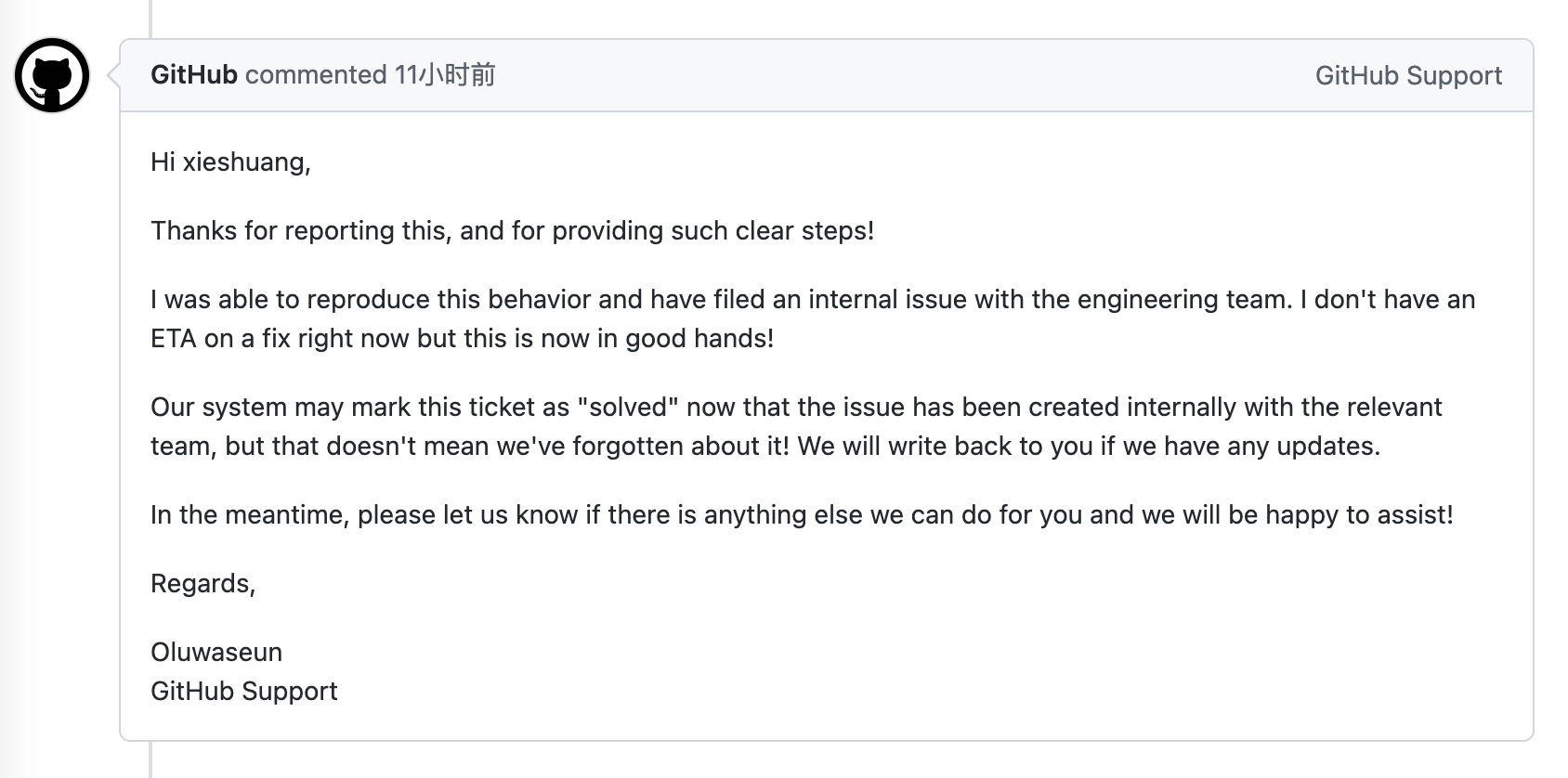Click the Hi xieshuang greeting line
This screenshot has height=778, width=1568.
[x=230, y=162]
